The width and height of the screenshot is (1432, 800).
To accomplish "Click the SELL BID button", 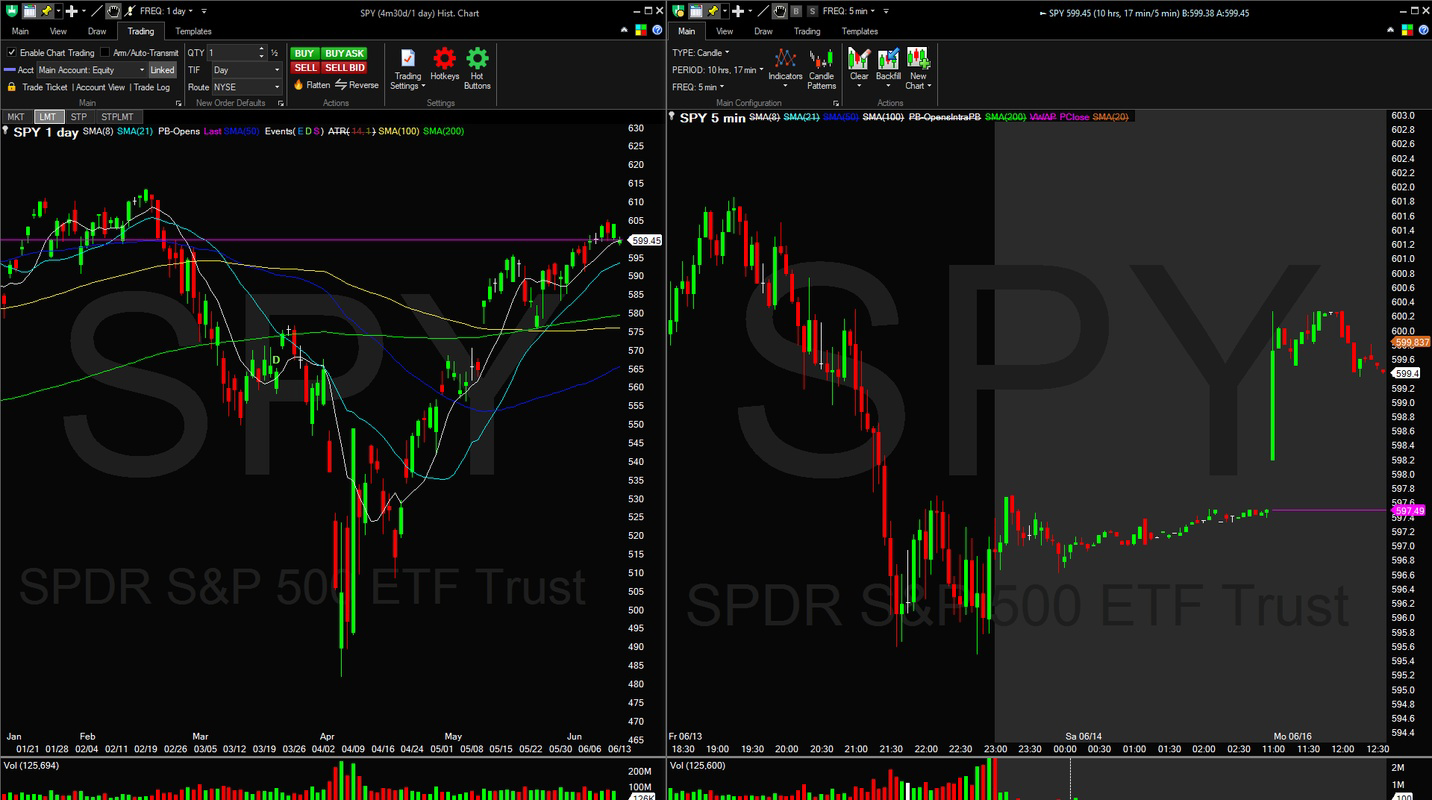I will (x=345, y=68).
